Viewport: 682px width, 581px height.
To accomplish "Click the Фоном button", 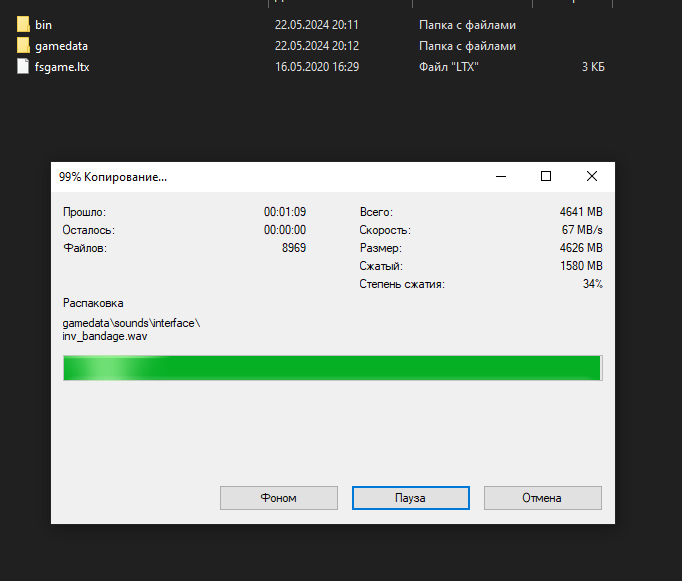I will [279, 498].
